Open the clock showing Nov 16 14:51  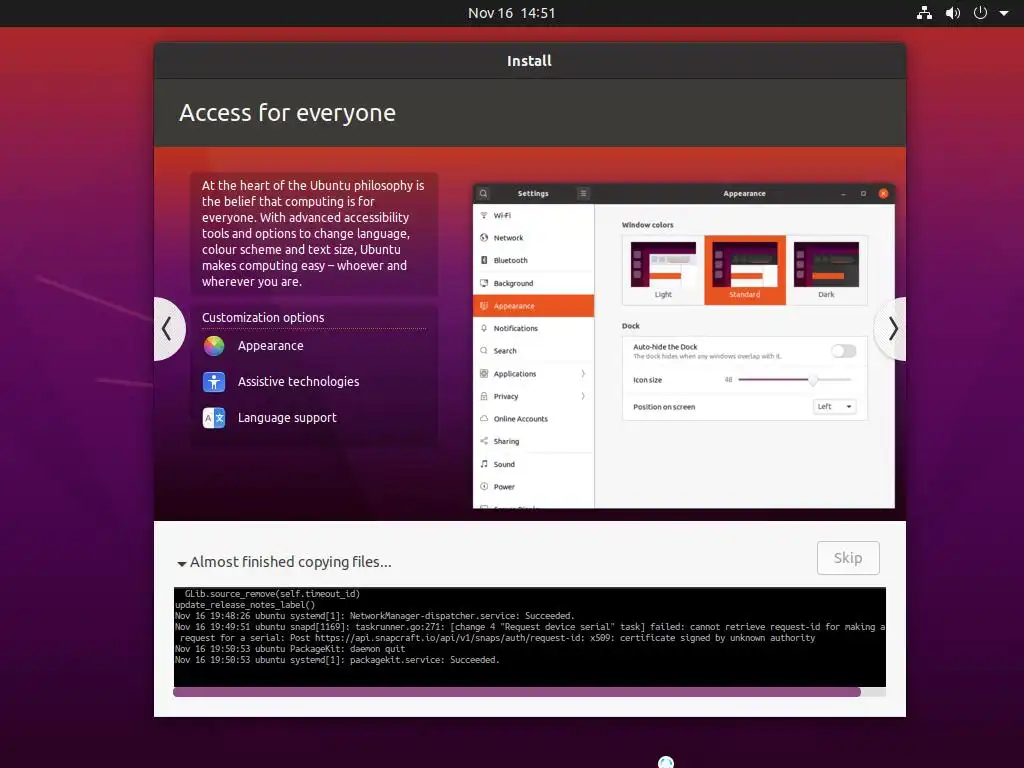(x=511, y=13)
